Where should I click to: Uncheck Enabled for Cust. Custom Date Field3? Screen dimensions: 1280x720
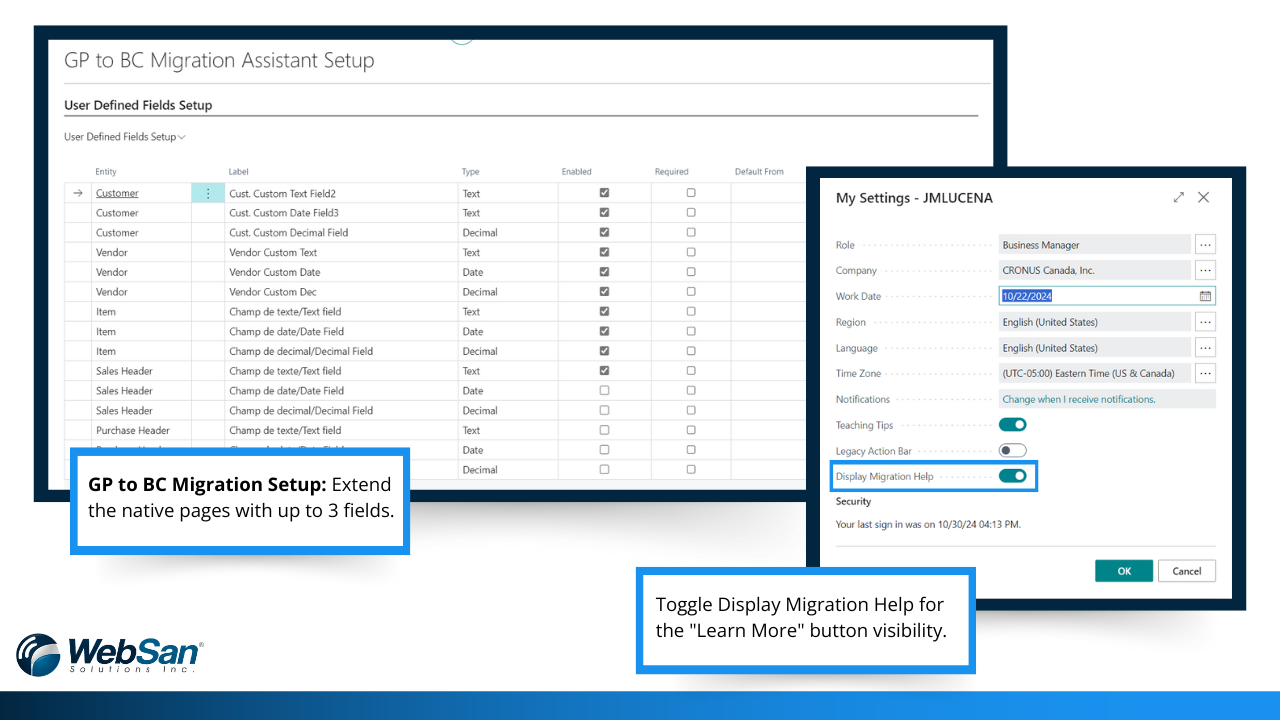pos(604,212)
